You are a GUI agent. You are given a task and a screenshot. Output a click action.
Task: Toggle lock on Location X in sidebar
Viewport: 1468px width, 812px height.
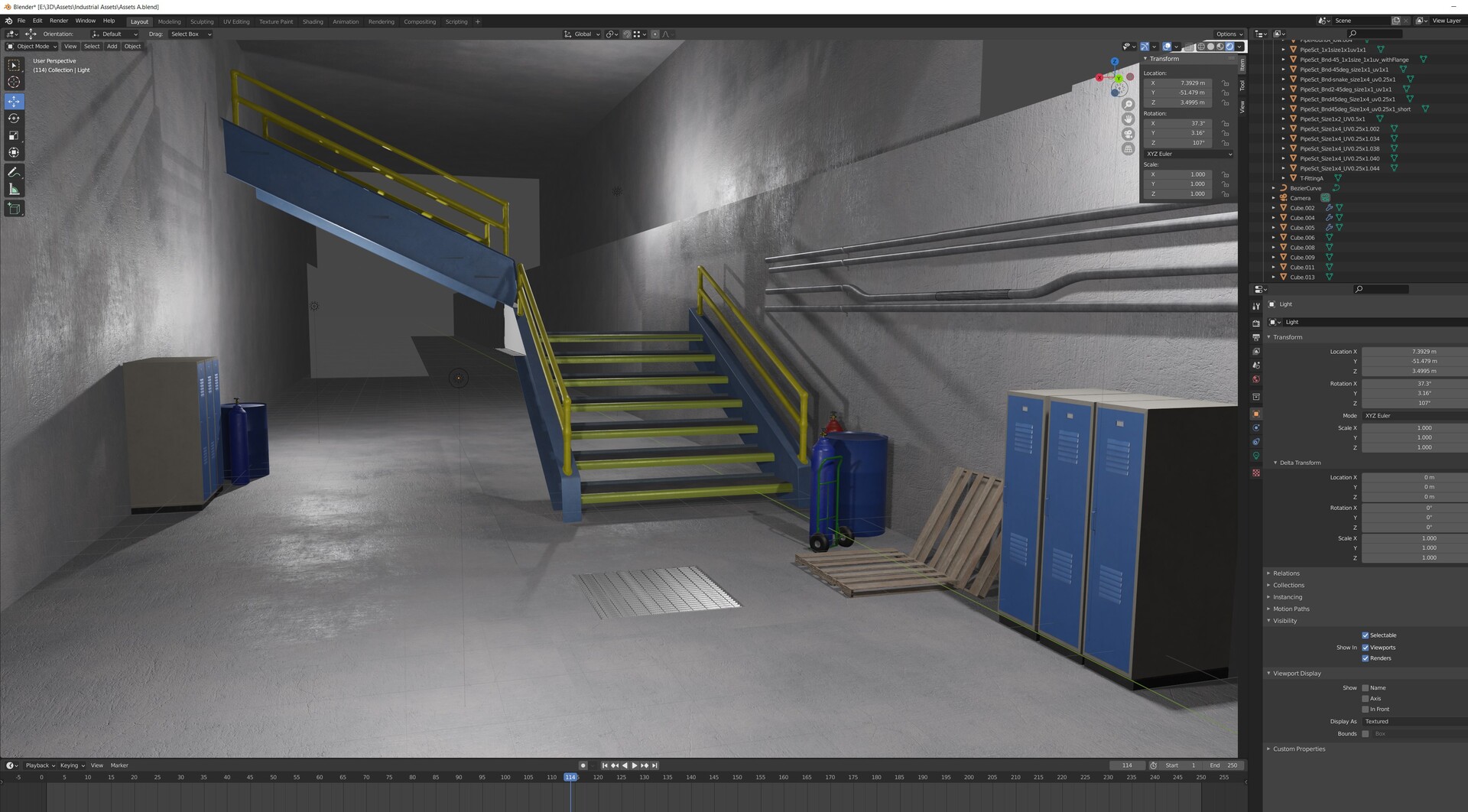(x=1225, y=83)
